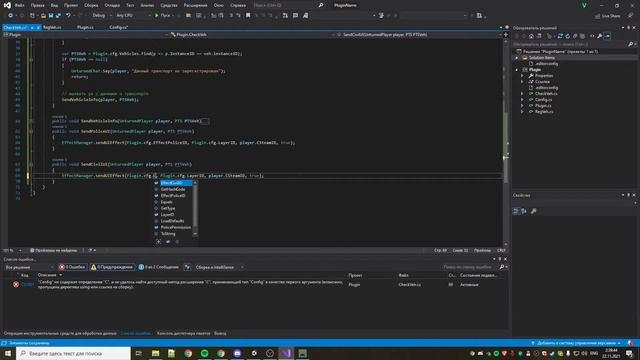The image size is (640, 360).
Task: Click the Solution Explorer search field
Action: pos(571,44)
